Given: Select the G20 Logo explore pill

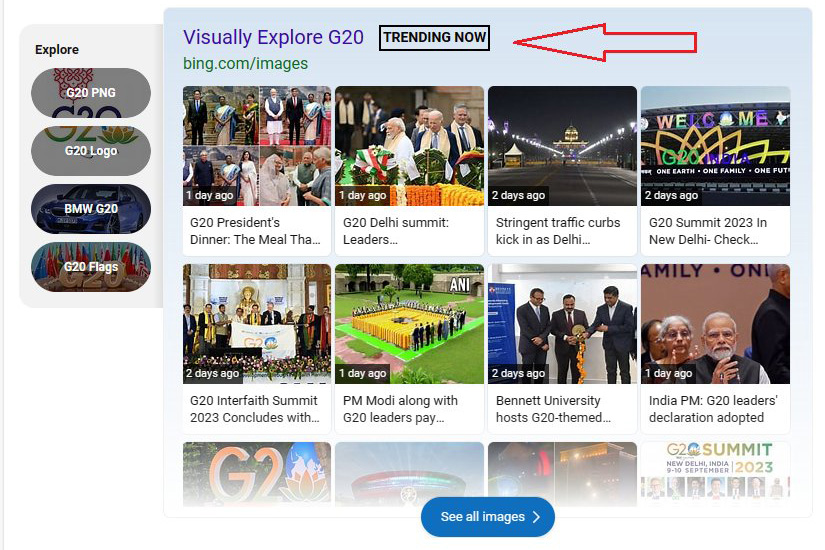Looking at the screenshot, I should (91, 151).
